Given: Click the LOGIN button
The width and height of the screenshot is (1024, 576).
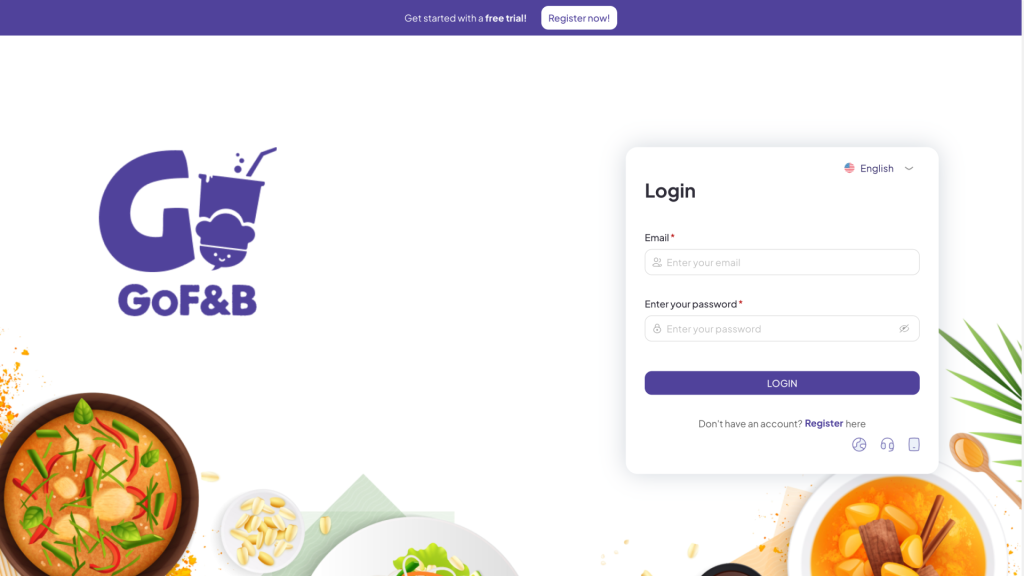Looking at the screenshot, I should pyautogui.click(x=782, y=383).
